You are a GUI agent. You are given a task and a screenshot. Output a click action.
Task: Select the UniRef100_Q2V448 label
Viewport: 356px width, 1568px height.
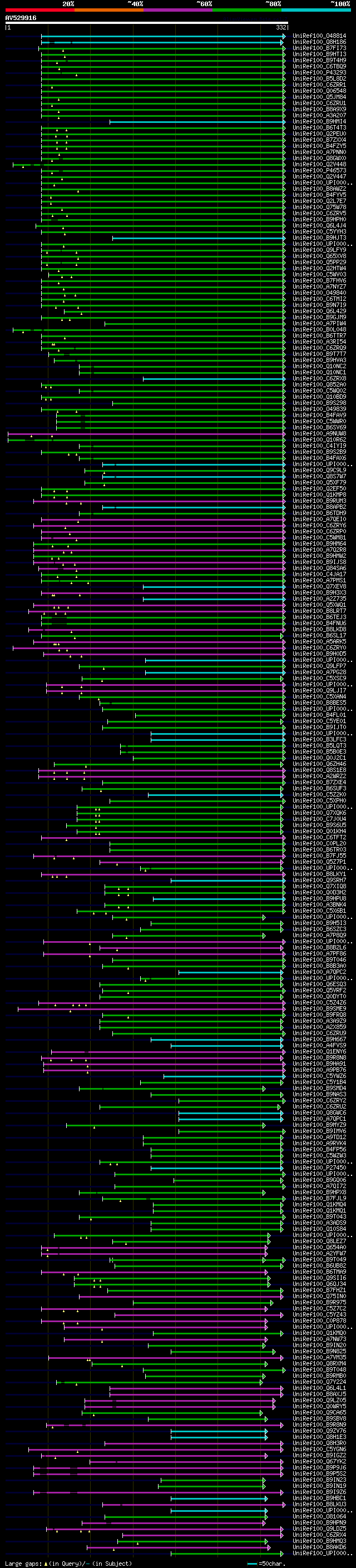pos(319,164)
